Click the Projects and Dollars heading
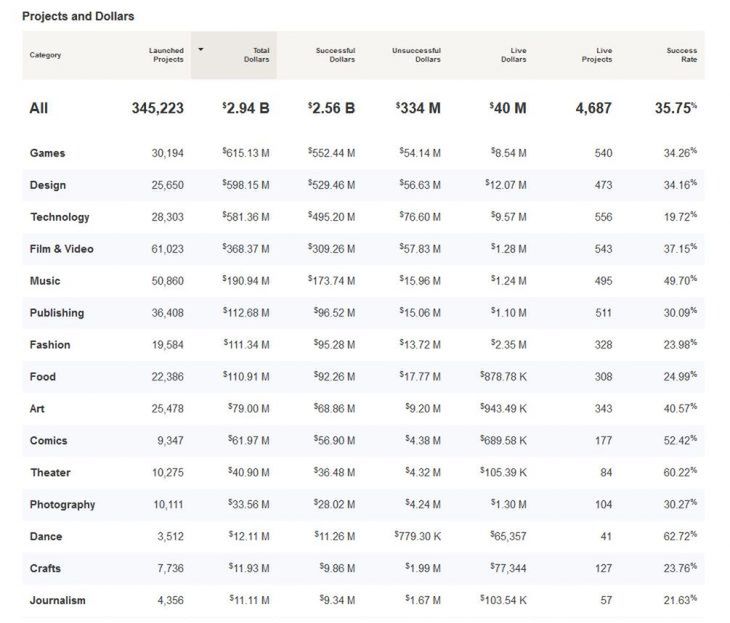This screenshot has height=623, width=730. [78, 16]
